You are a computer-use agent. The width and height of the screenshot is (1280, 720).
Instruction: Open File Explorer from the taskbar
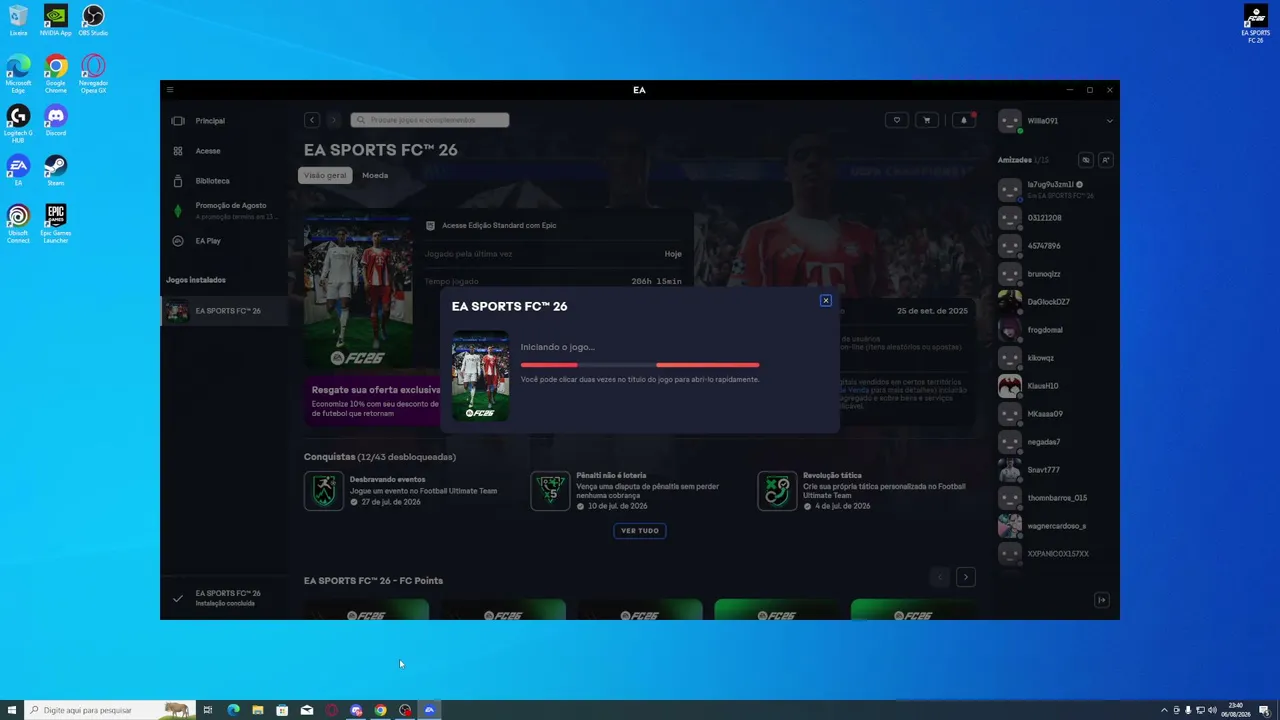click(258, 710)
